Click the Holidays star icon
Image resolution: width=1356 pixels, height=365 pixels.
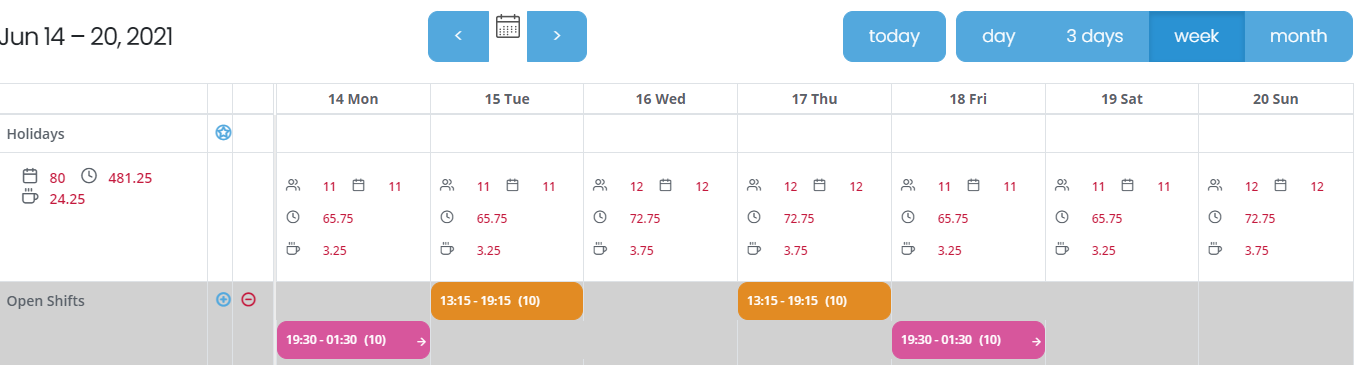pos(223,132)
